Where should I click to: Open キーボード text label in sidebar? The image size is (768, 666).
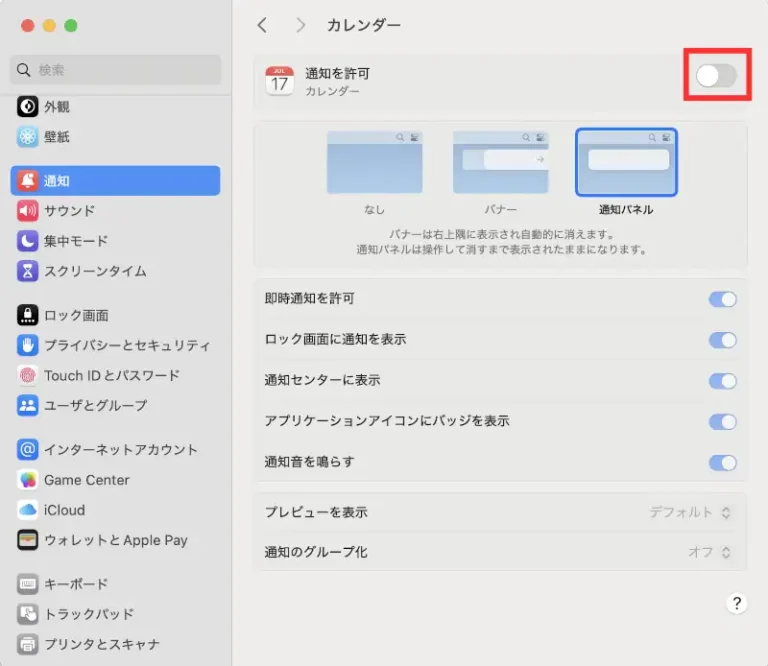tap(76, 584)
